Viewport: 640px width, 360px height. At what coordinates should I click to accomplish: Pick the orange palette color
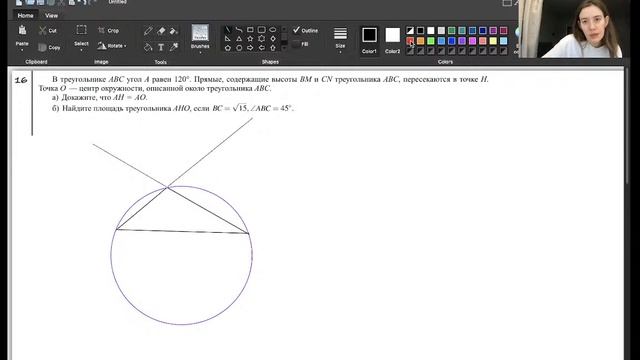(x=420, y=41)
